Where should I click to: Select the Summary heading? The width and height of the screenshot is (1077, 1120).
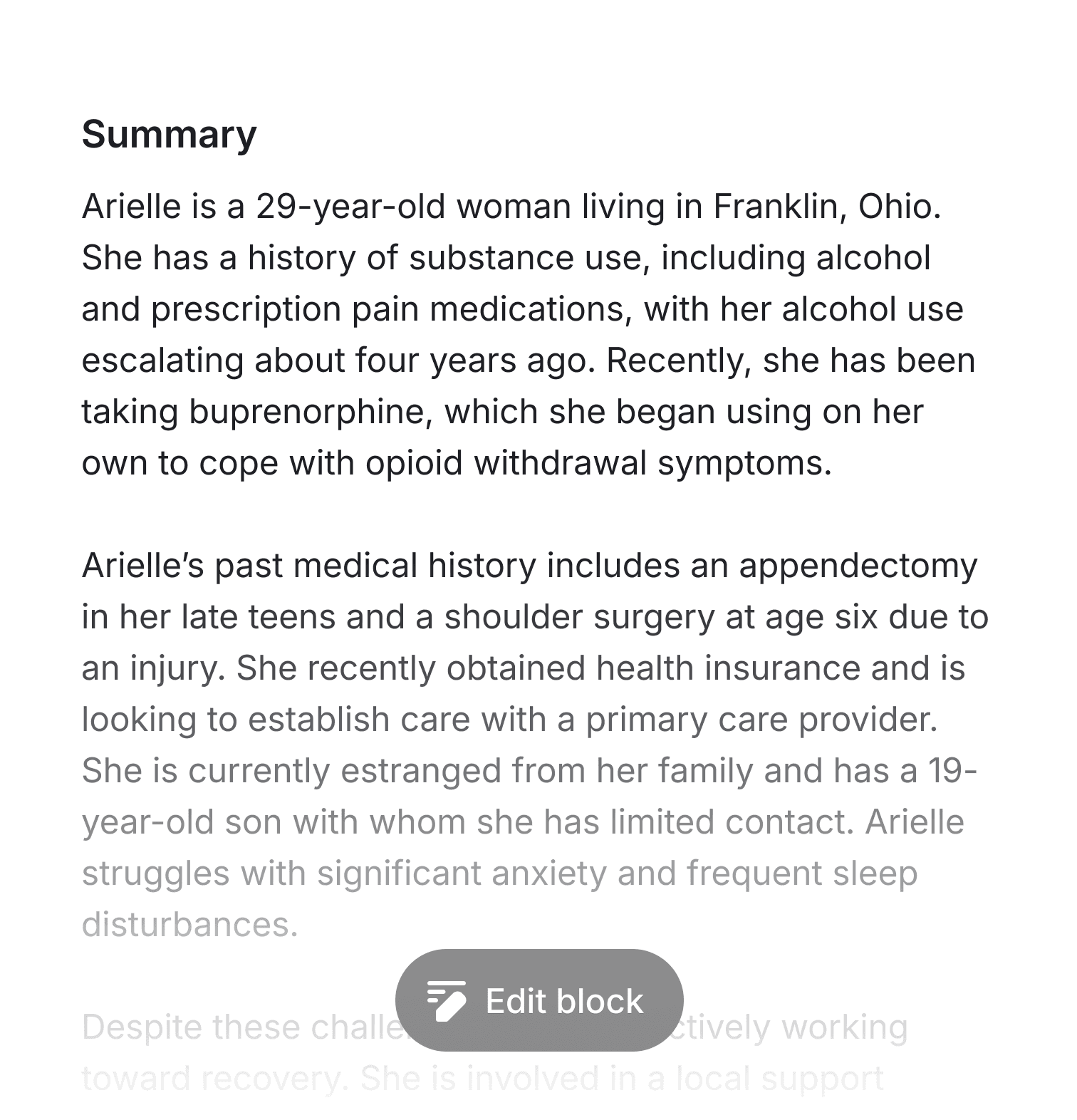click(169, 134)
